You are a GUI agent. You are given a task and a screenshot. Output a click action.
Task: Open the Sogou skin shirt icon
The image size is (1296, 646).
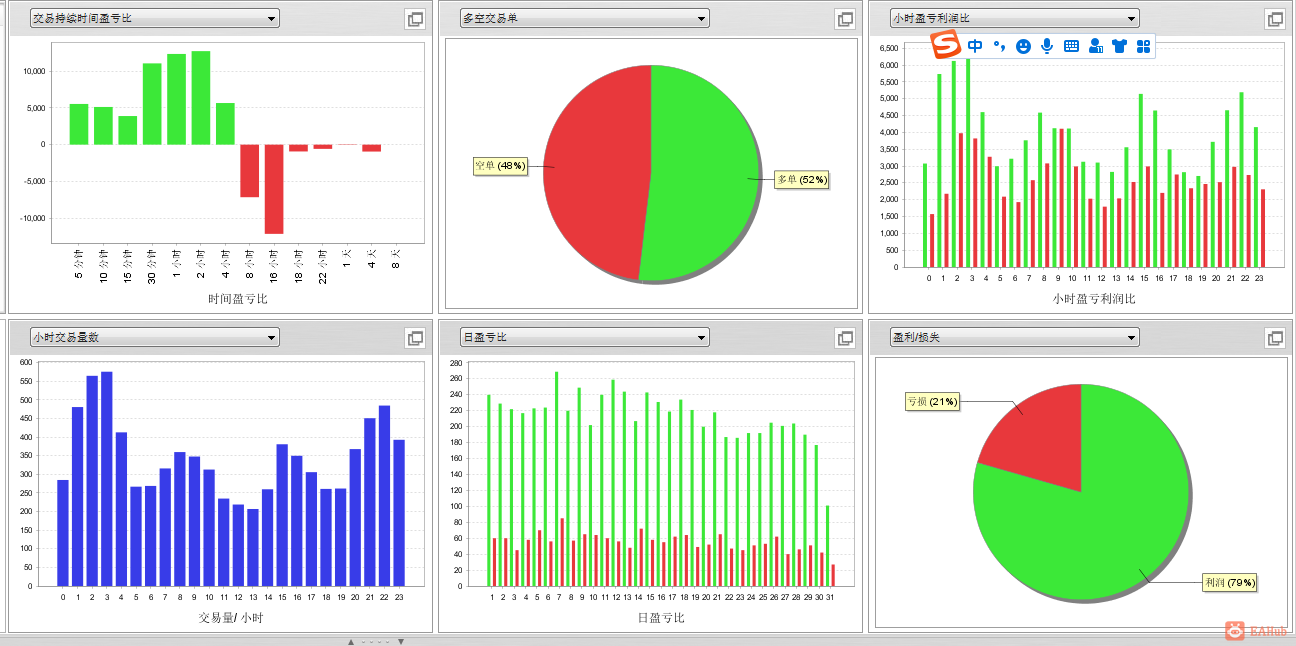pyautogui.click(x=1119, y=46)
